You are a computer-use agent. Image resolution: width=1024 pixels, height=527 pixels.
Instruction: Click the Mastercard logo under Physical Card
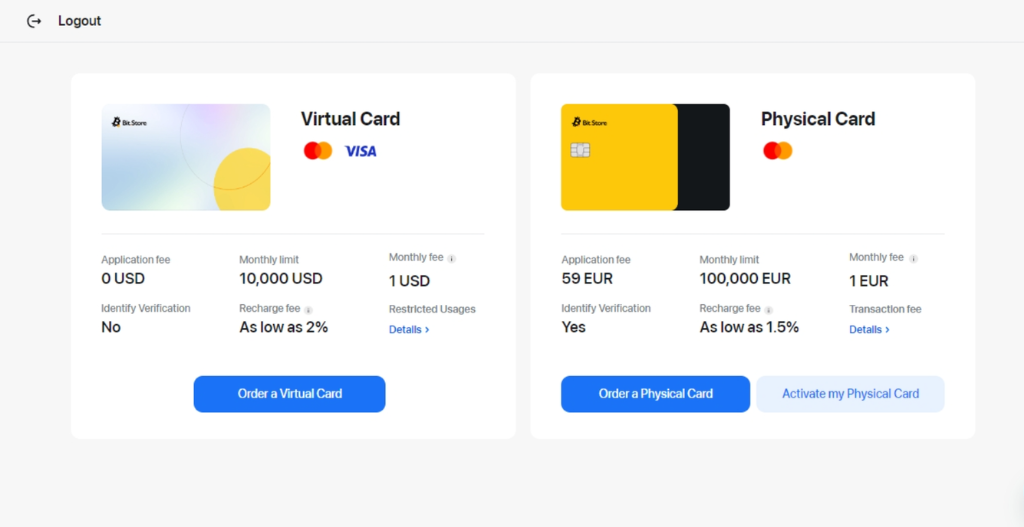click(x=777, y=151)
